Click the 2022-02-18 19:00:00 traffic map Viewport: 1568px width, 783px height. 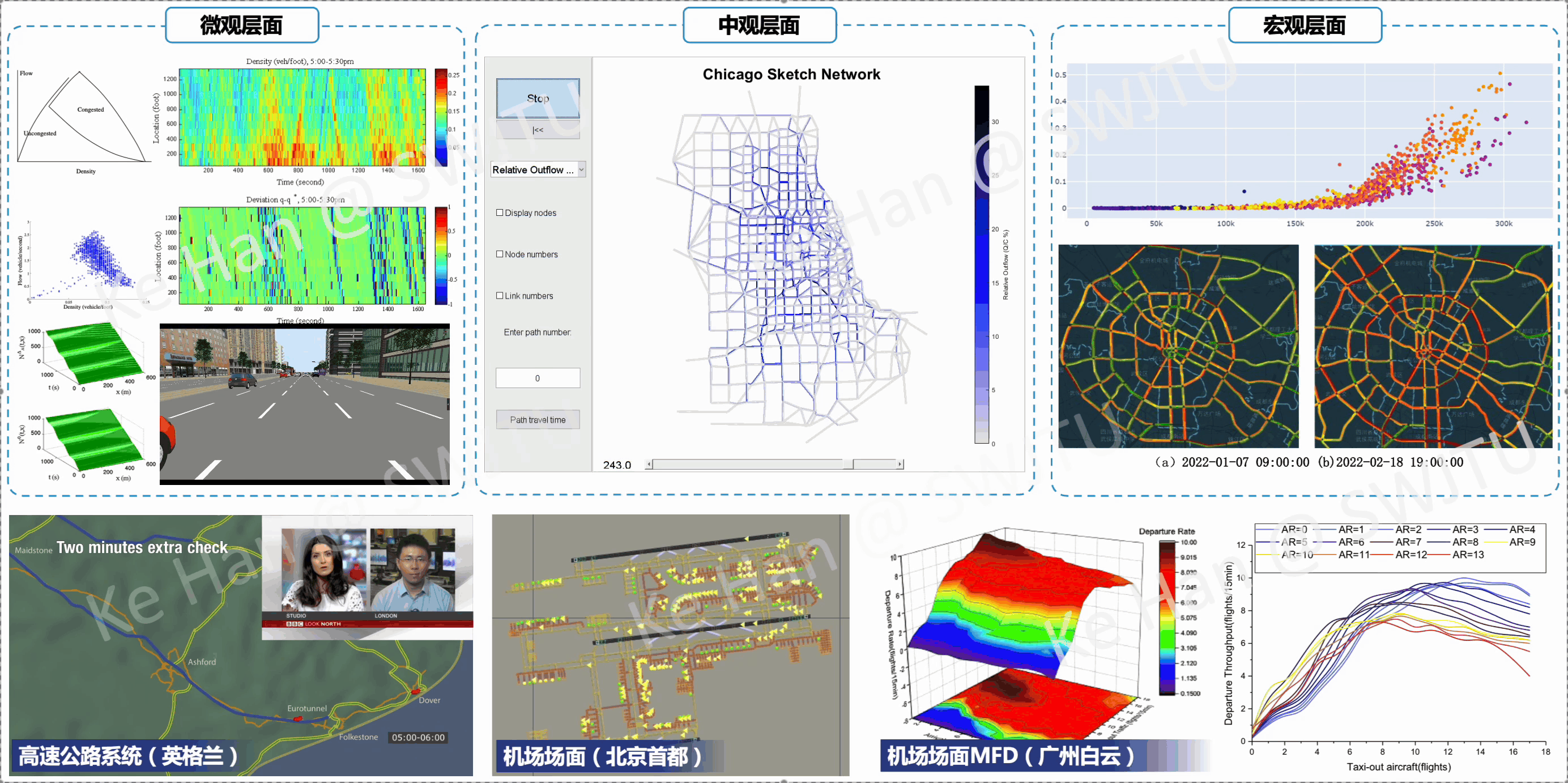[1433, 346]
